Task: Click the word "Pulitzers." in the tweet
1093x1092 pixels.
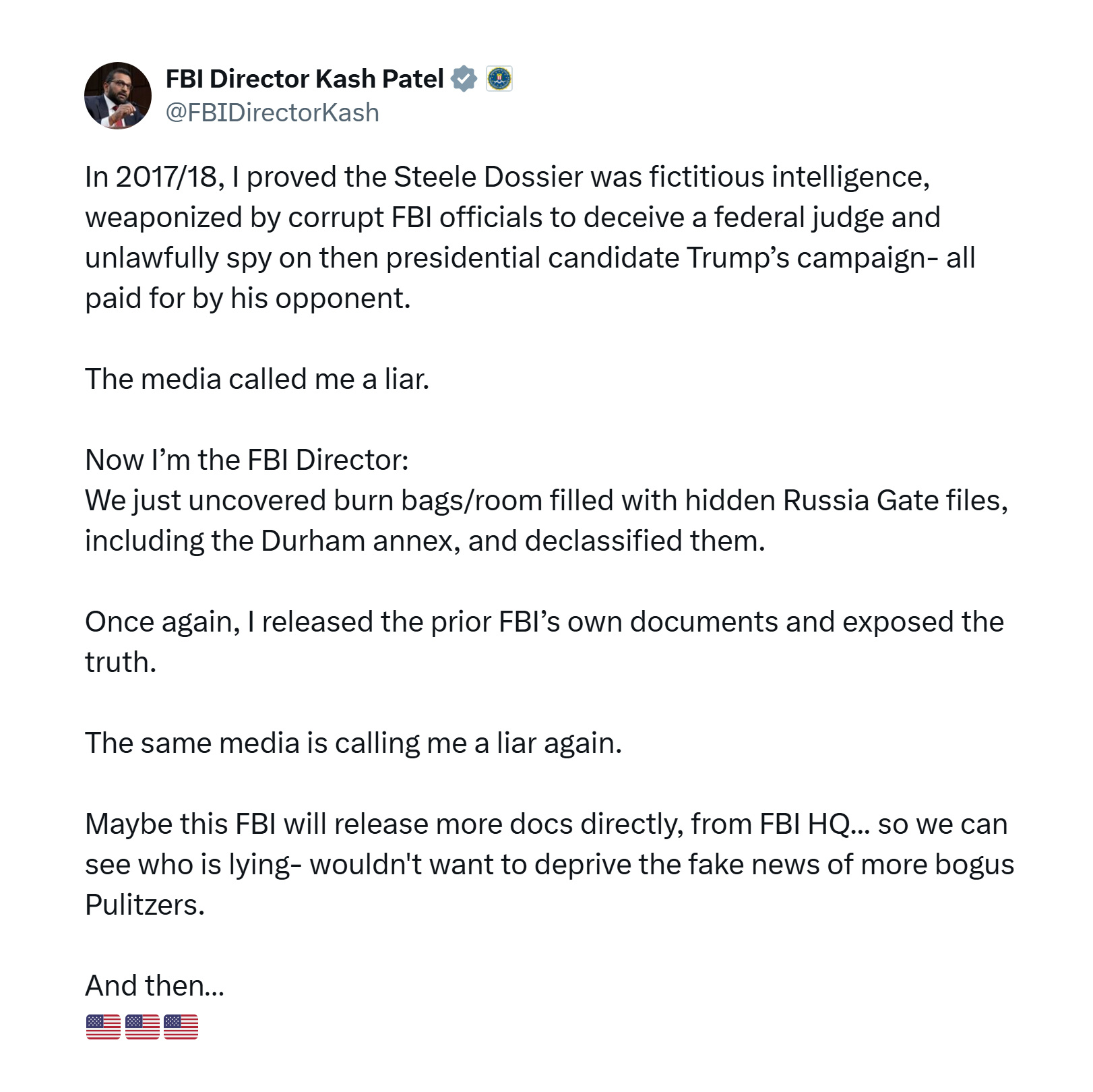Action: click(x=145, y=905)
